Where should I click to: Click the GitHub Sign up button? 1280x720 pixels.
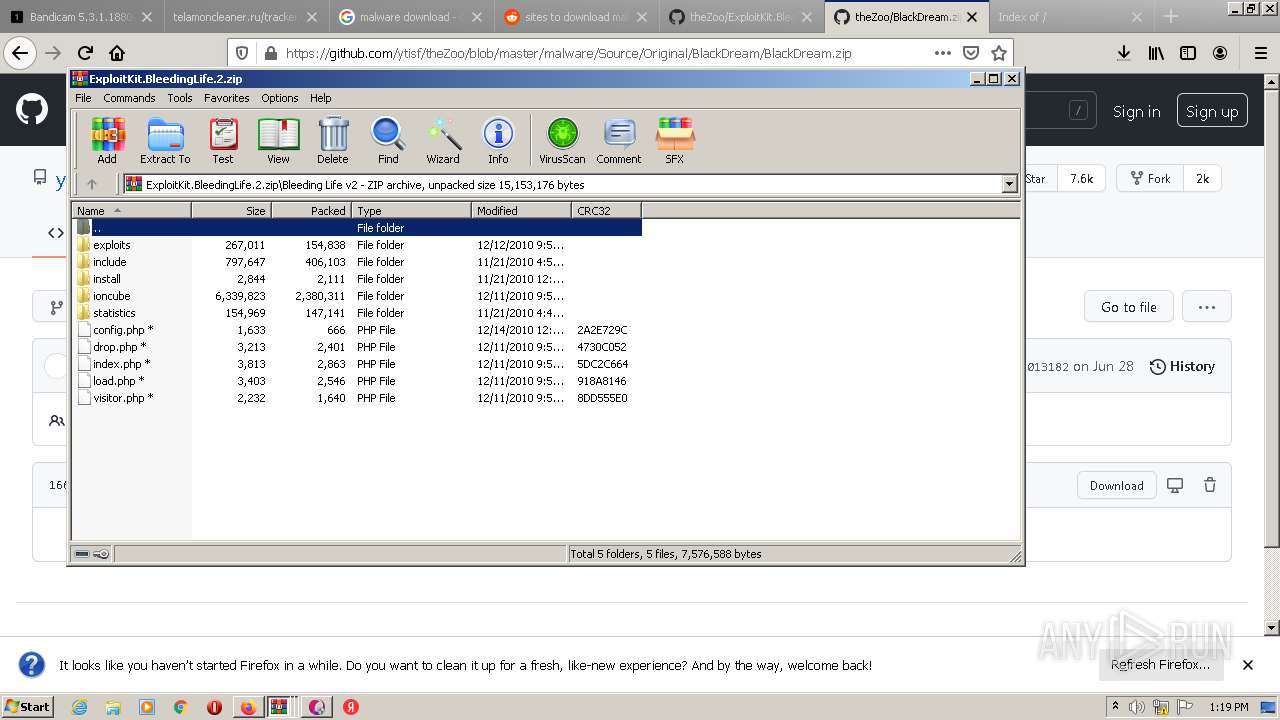[1212, 112]
